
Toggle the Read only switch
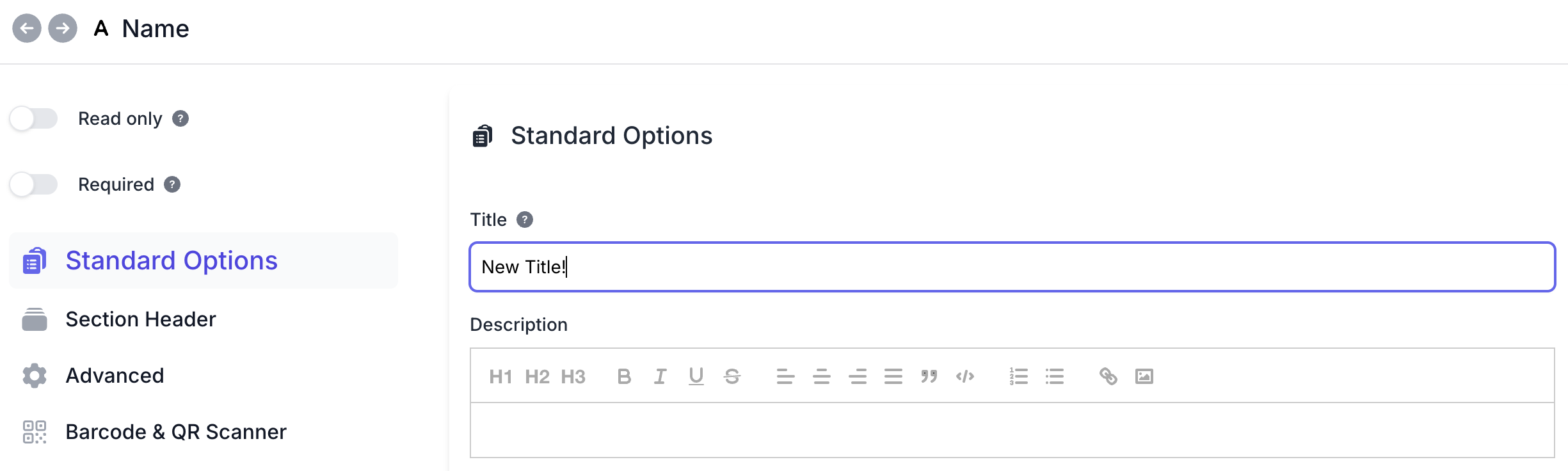(x=34, y=118)
